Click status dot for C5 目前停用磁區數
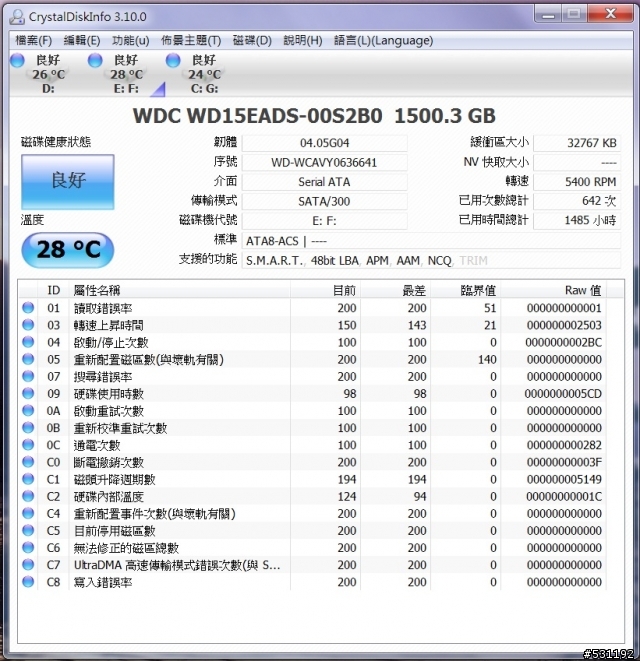Screen dimensions: 640x662 (x=28, y=530)
